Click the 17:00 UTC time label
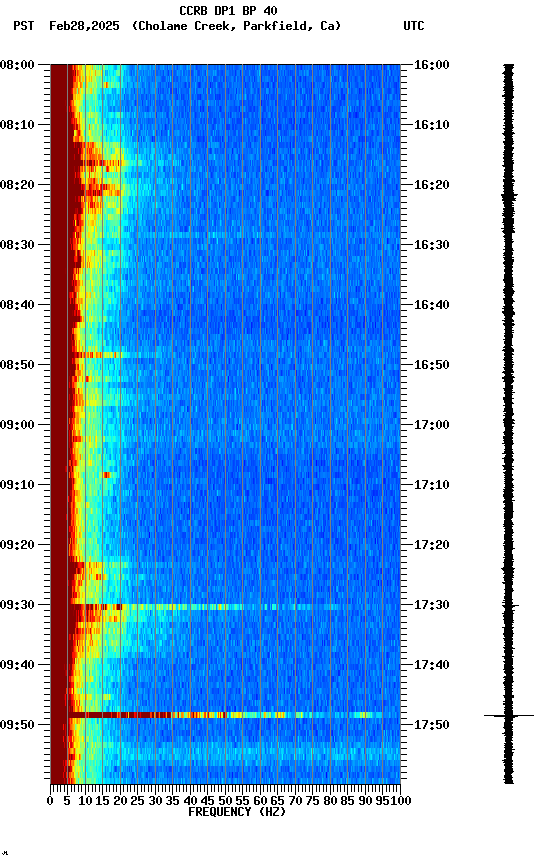 point(431,425)
